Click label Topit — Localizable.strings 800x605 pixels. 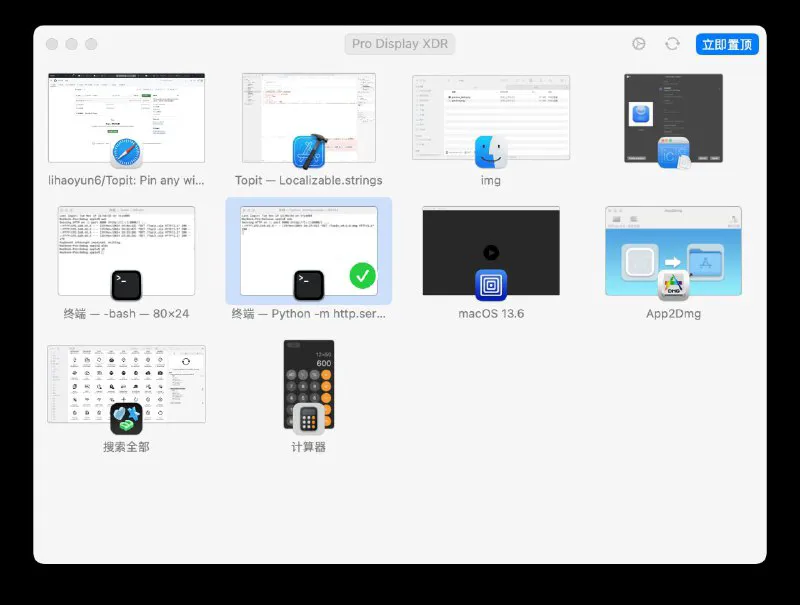[309, 181]
